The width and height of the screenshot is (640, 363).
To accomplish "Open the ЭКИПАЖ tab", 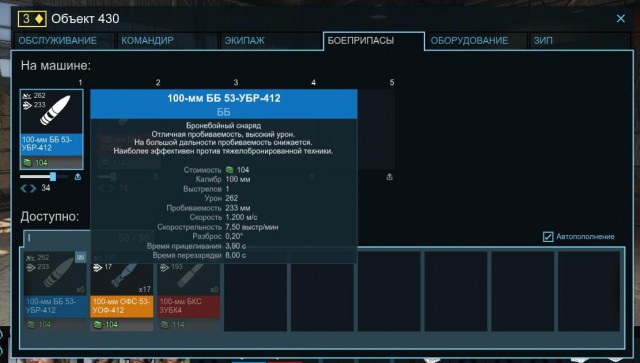I will 271,41.
